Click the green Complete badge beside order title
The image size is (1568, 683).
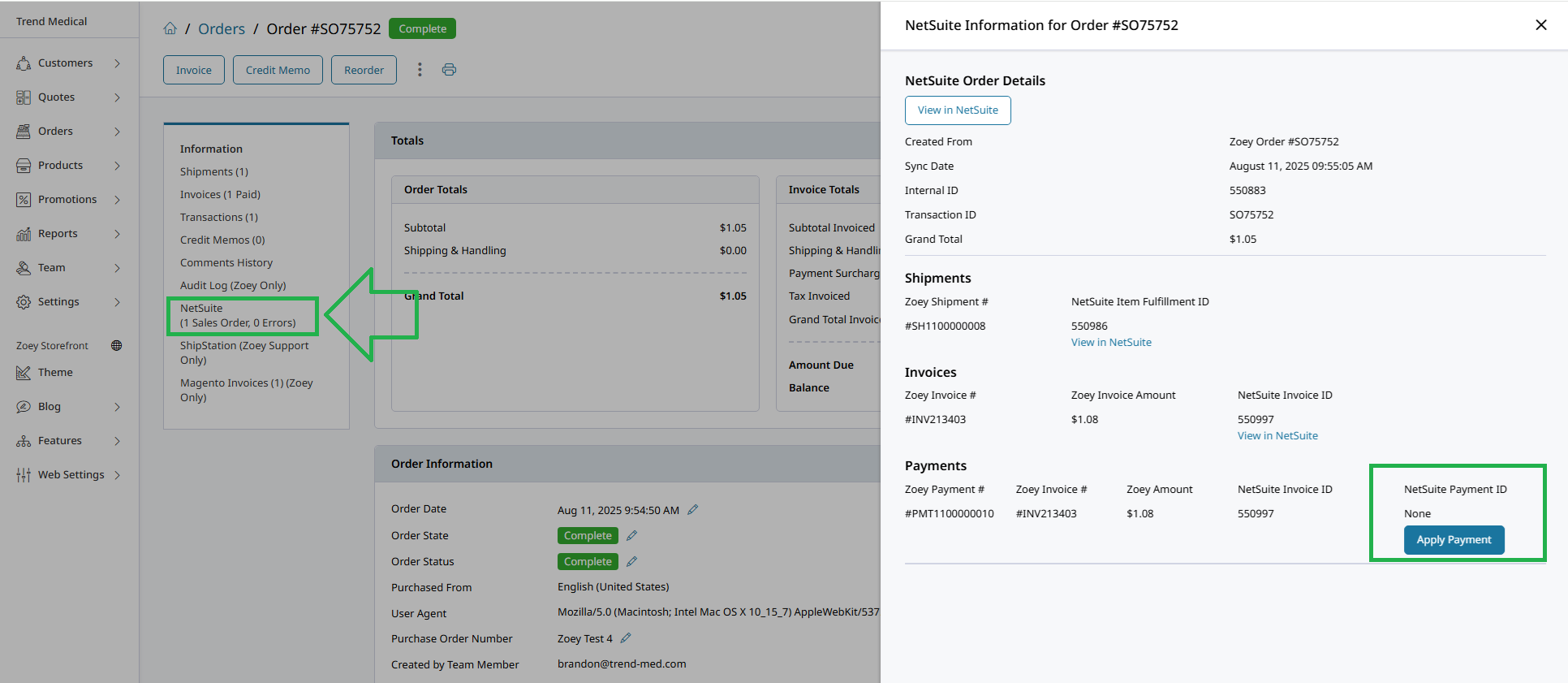[x=422, y=28]
